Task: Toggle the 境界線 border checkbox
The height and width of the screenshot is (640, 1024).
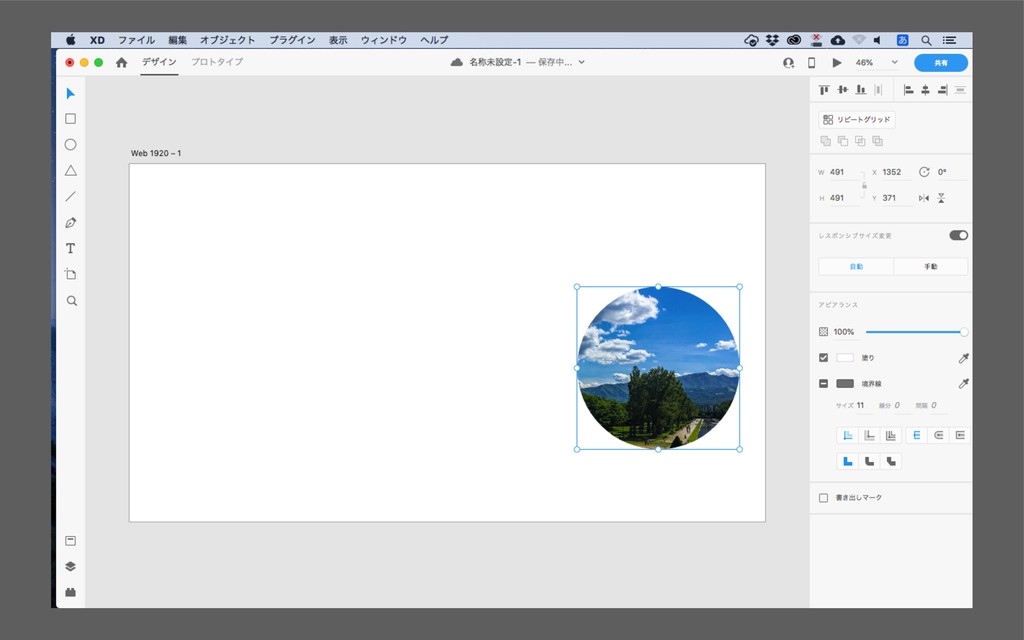Action: (824, 383)
